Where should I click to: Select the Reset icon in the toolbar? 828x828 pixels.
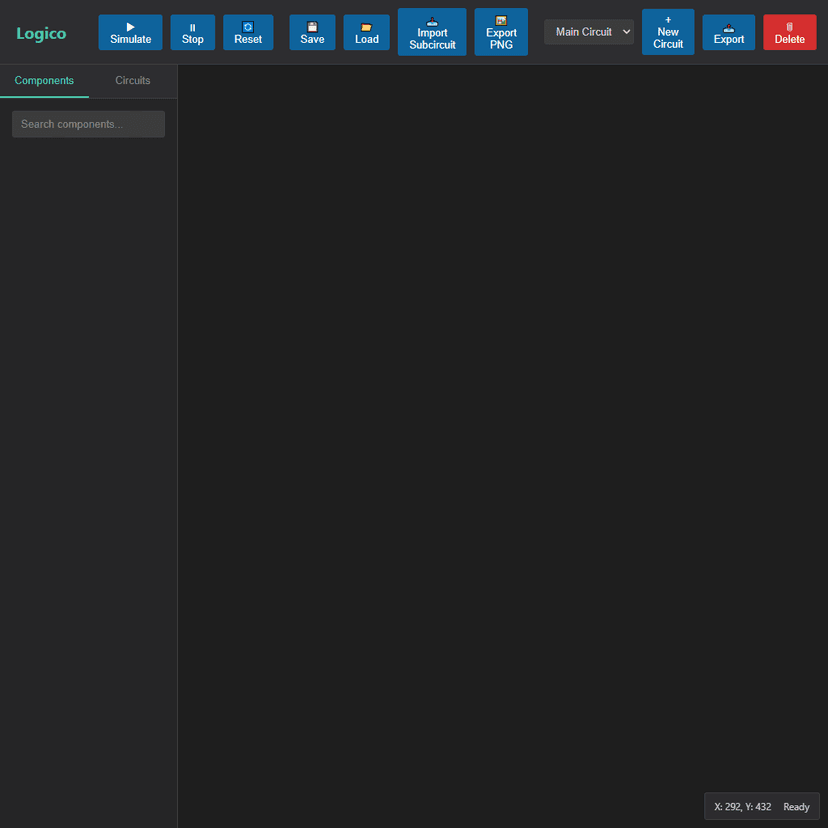pyautogui.click(x=248, y=24)
